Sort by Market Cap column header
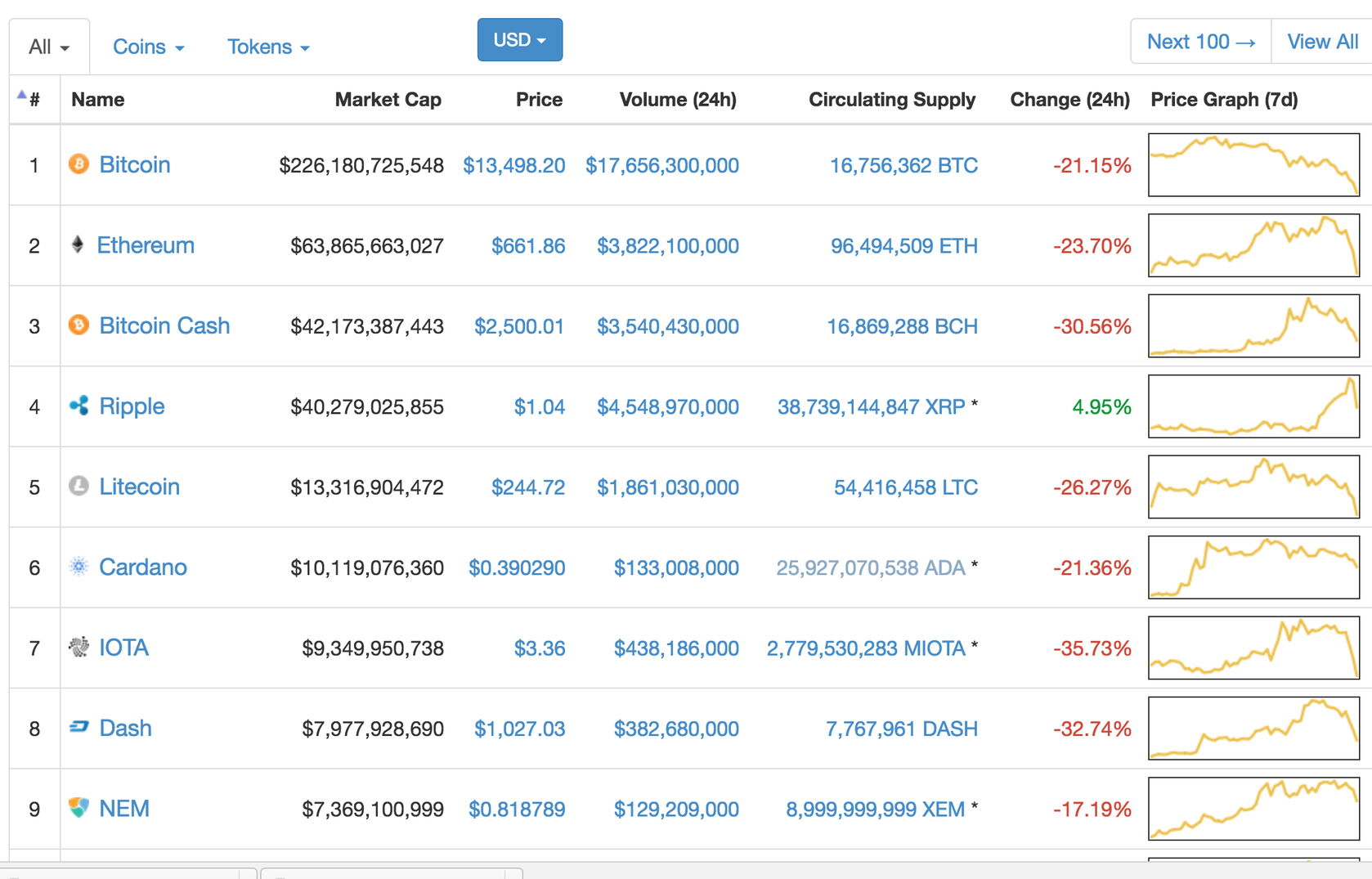This screenshot has width=1372, height=879. [x=388, y=100]
